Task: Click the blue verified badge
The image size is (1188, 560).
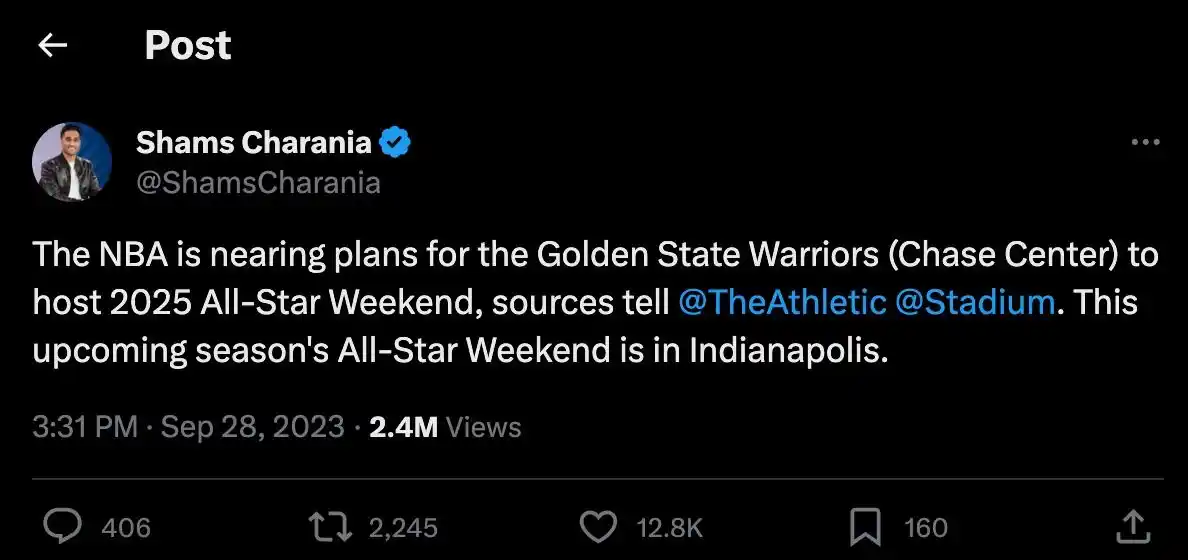Action: pyautogui.click(x=396, y=143)
